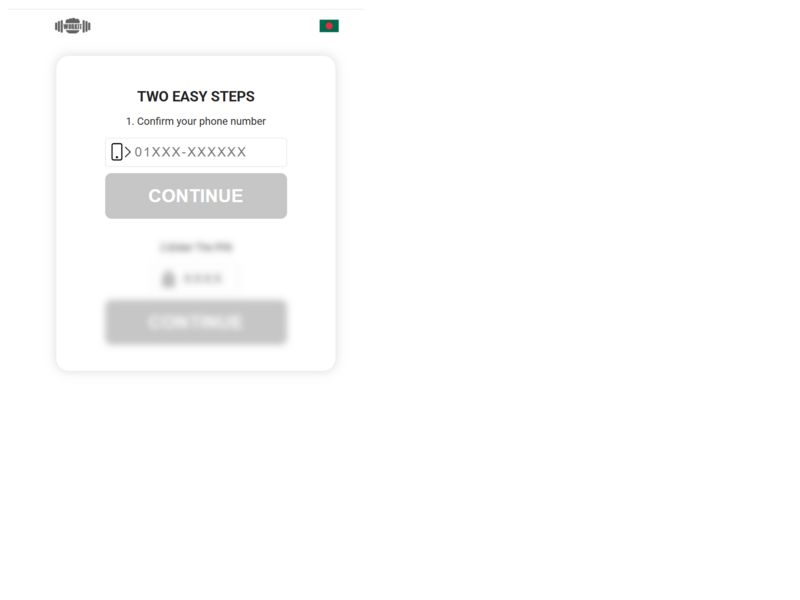Click the red circle on the flag
800x600 pixels.
329,26
